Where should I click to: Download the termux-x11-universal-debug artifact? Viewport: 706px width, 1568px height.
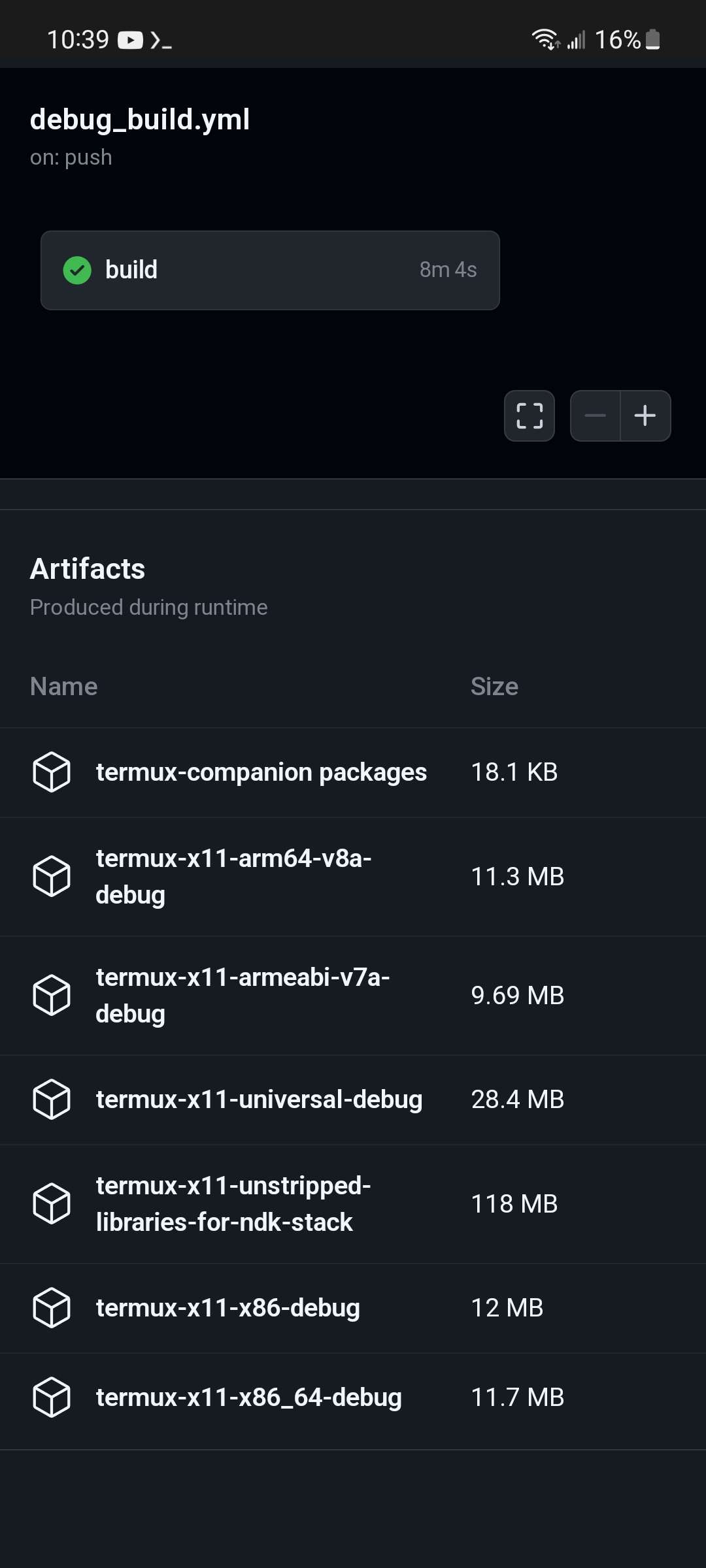pos(260,1099)
